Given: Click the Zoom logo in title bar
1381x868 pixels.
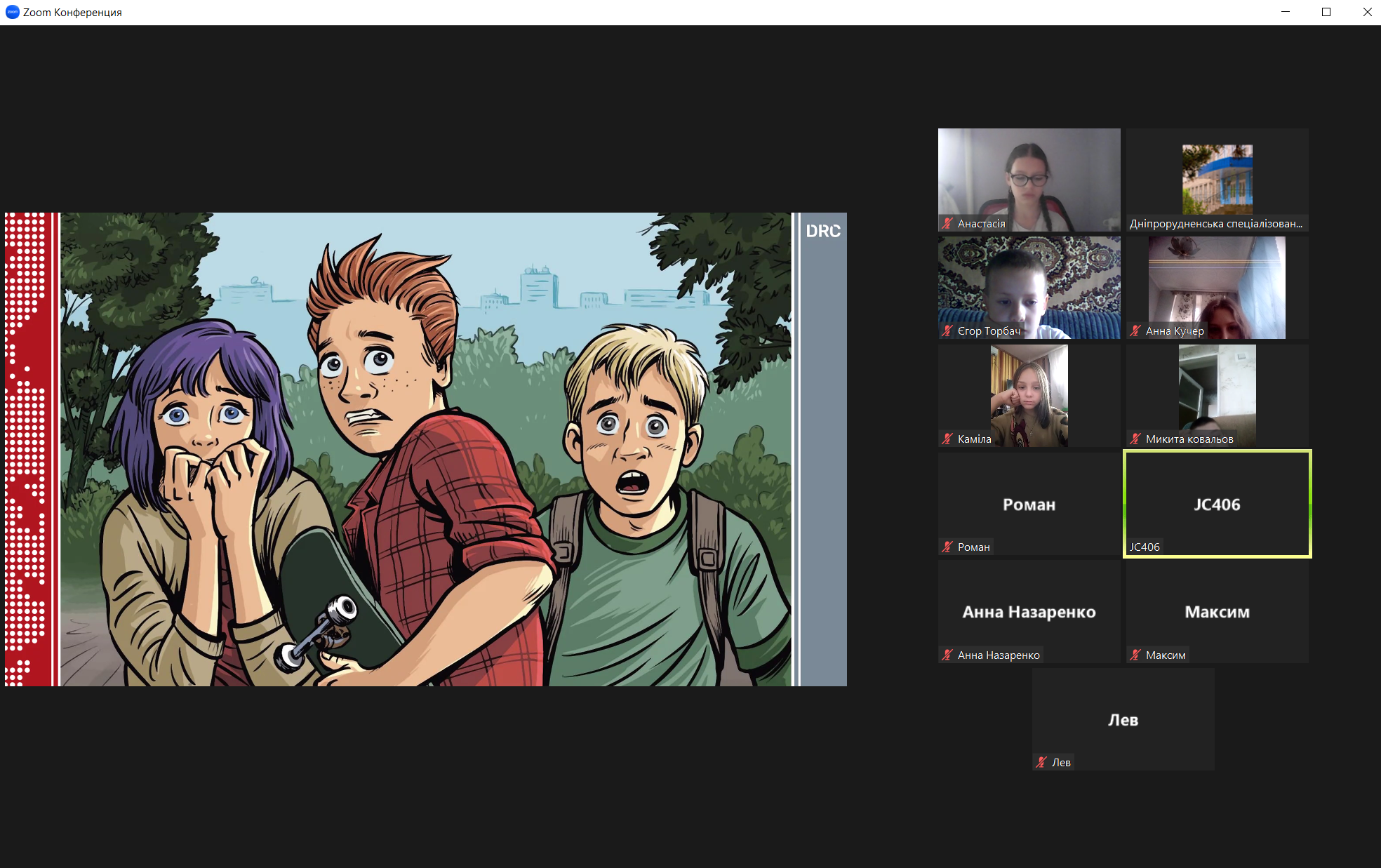Looking at the screenshot, I should pyautogui.click(x=12, y=12).
